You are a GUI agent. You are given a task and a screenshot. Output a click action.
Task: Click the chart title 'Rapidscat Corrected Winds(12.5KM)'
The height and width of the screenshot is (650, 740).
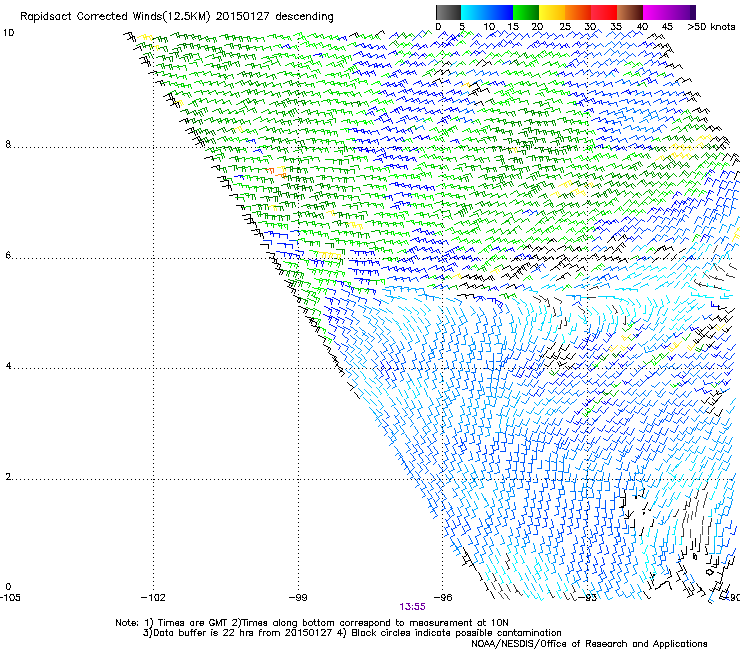(115, 17)
